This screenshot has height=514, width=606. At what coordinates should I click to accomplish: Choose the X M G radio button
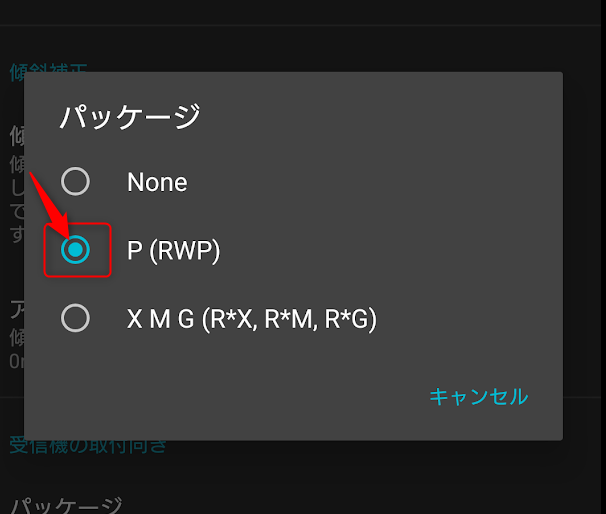coord(75,319)
